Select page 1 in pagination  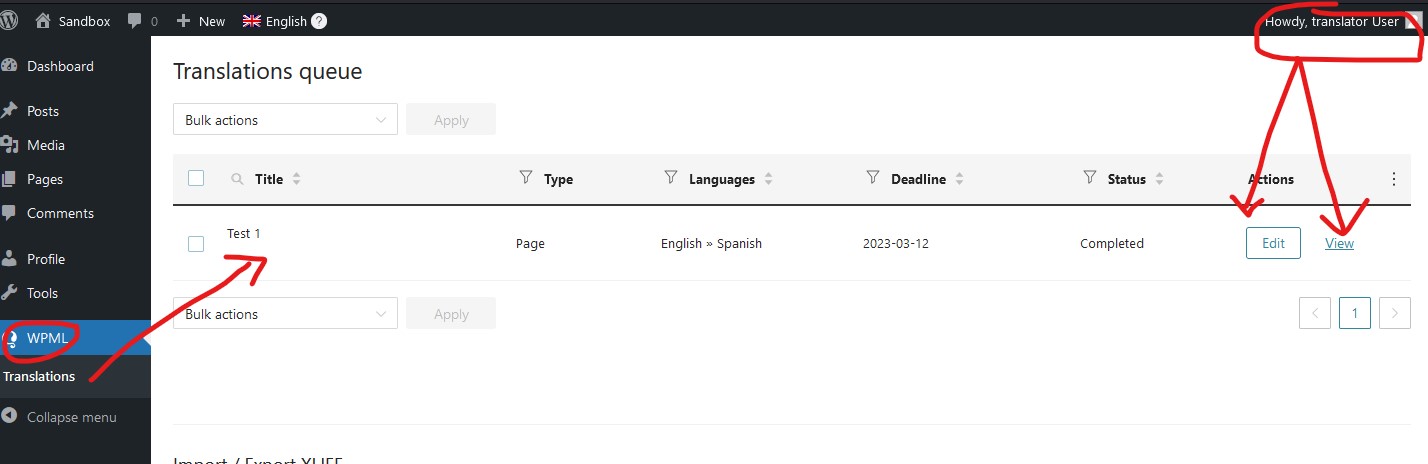1355,313
